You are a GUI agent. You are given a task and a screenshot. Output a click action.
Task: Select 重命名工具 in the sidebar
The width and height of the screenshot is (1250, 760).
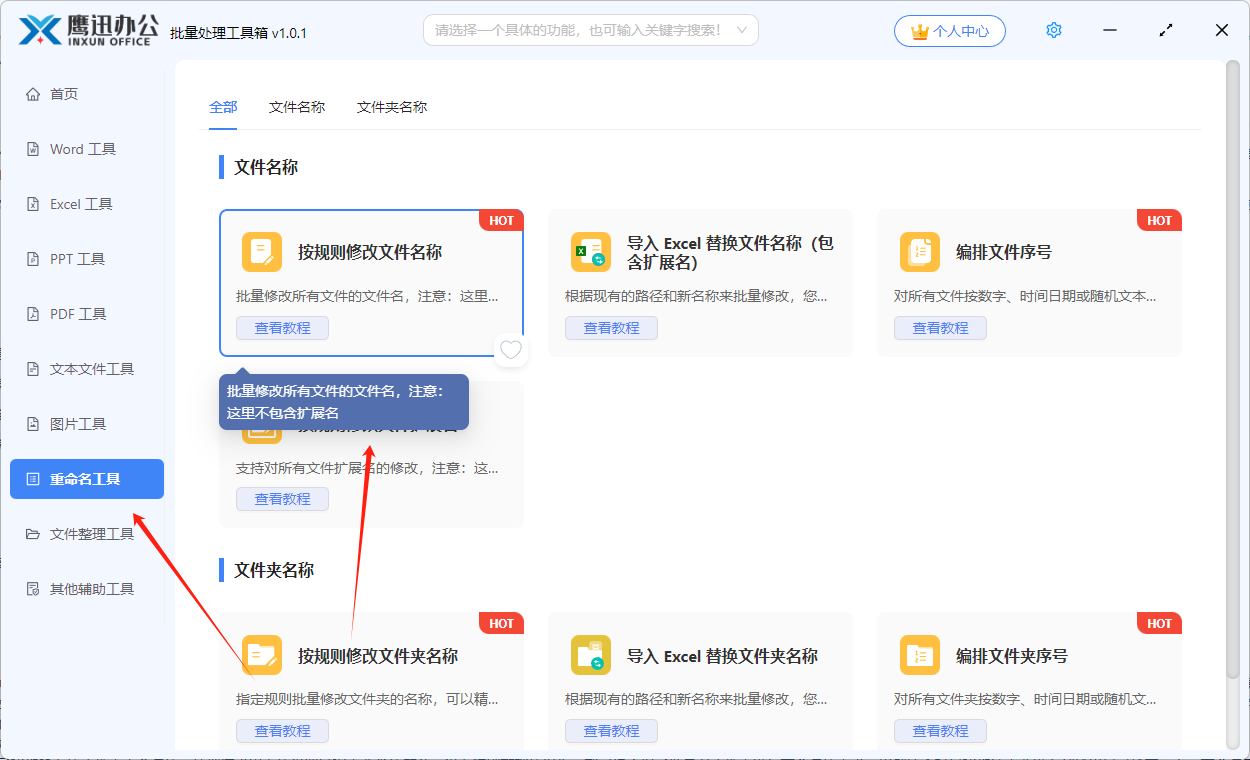[87, 479]
